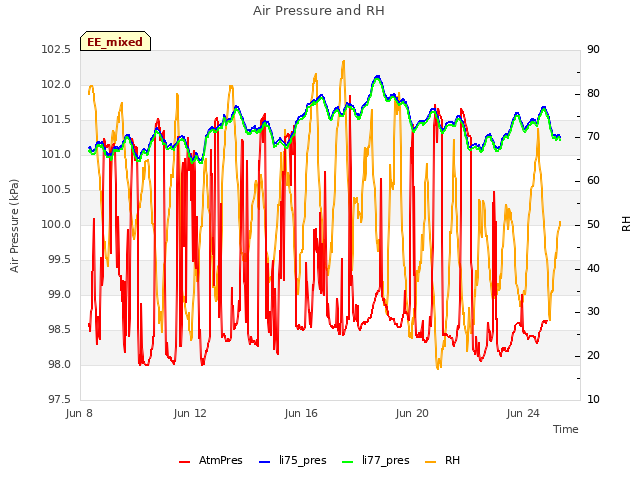Click the 100.5 pressure axis value
Viewport: 640px width, 480px height.
coord(56,189)
